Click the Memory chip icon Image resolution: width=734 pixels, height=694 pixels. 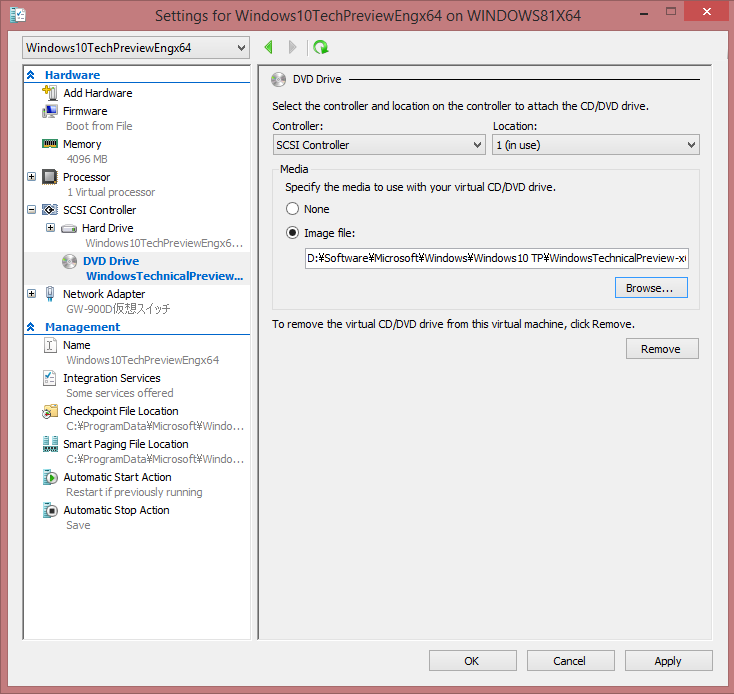(50, 144)
